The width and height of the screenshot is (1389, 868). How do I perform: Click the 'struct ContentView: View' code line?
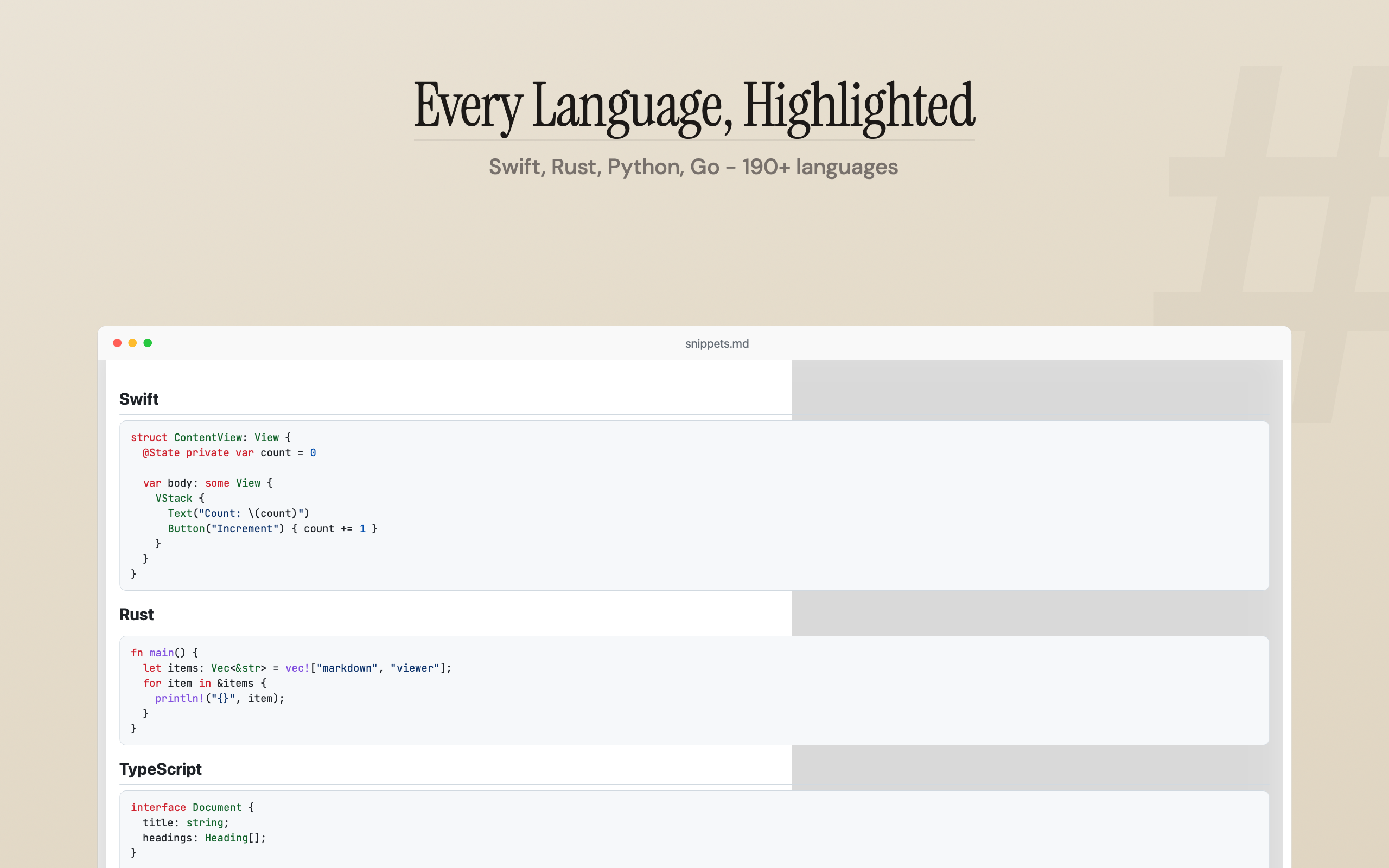(211, 437)
